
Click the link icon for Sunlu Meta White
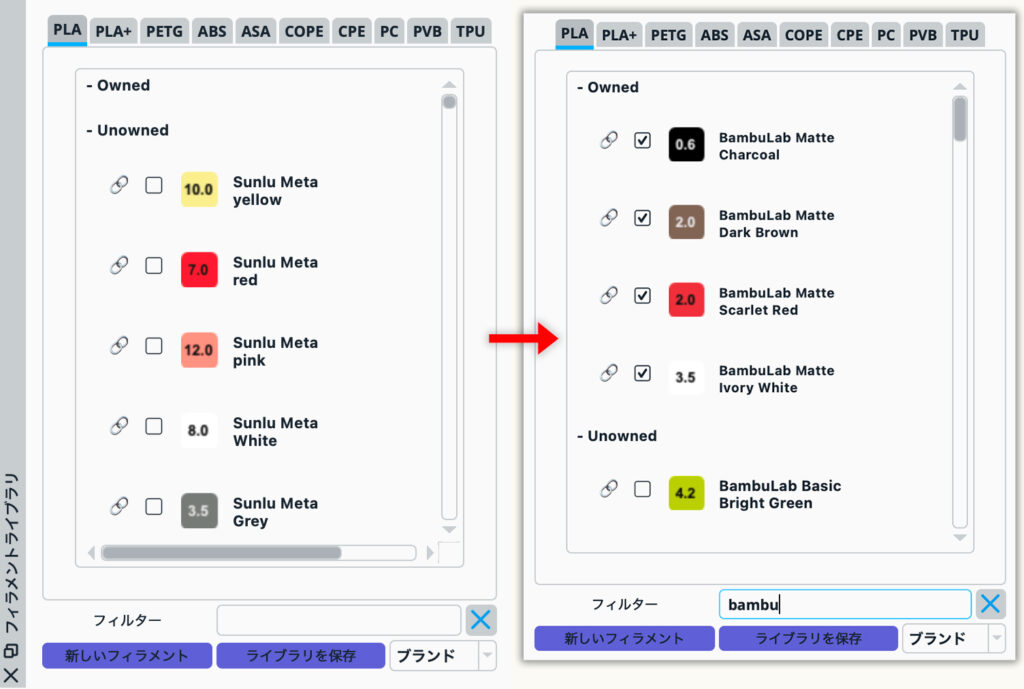119,426
